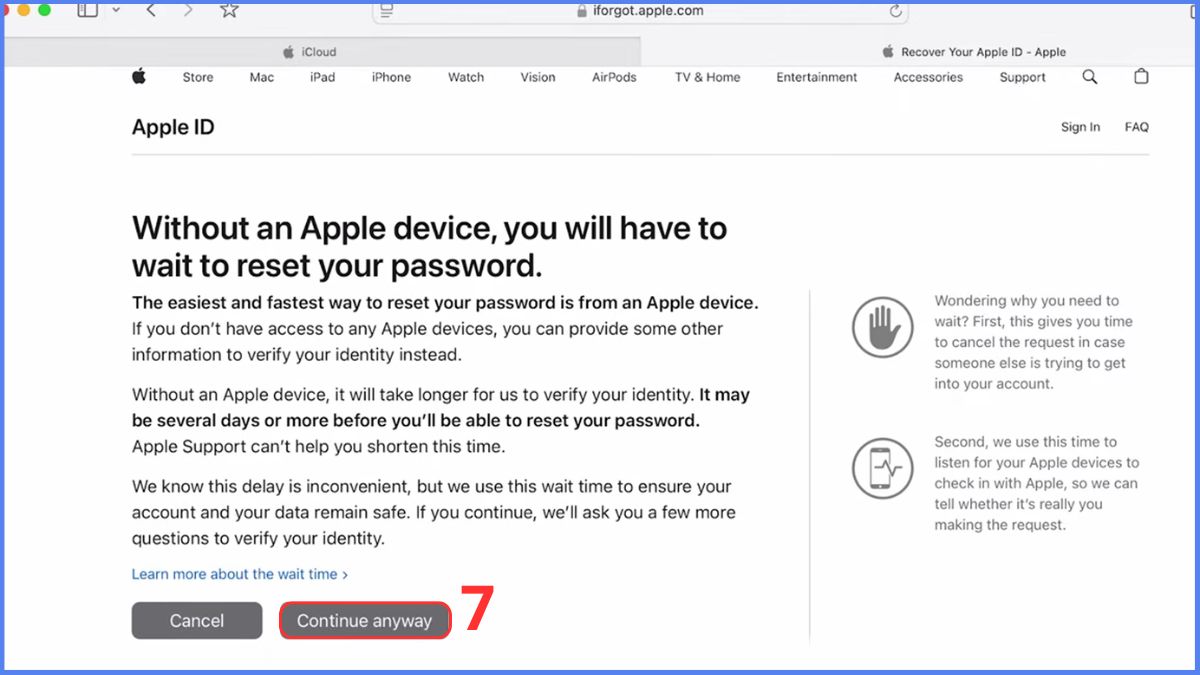Screen dimensions: 1200x675
Task: Click the iforgot.apple.com address field
Action: click(640, 11)
